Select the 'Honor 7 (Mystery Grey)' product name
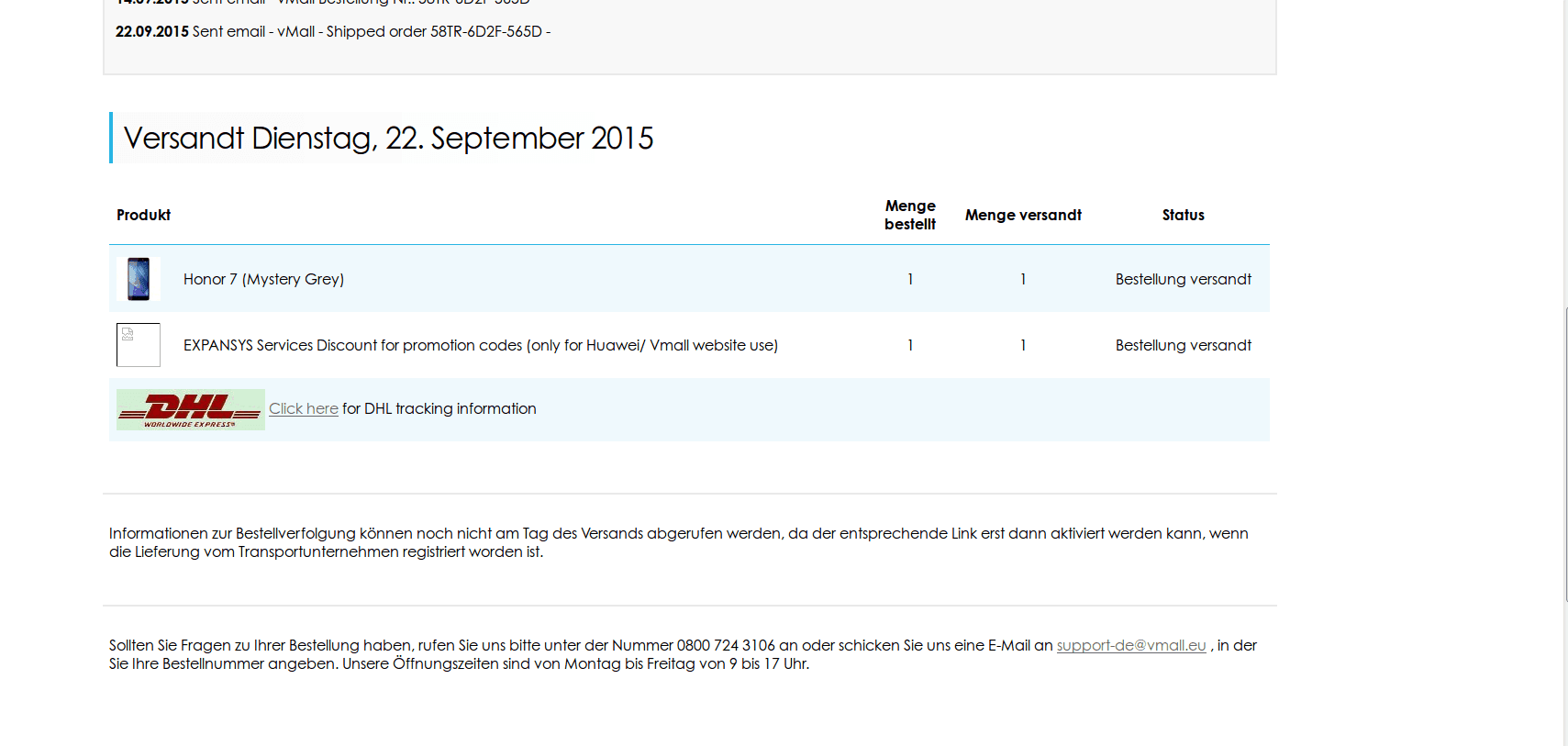The width and height of the screenshot is (1568, 746). [x=263, y=279]
